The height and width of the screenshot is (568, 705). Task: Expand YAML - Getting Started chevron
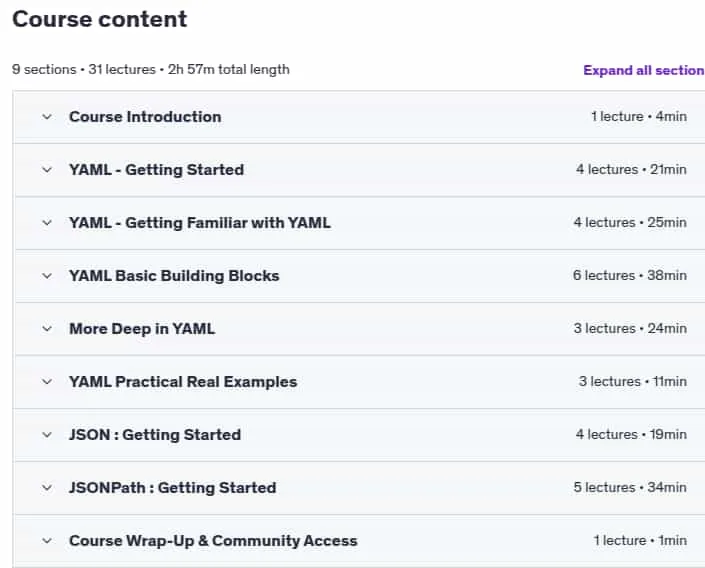[47, 170]
